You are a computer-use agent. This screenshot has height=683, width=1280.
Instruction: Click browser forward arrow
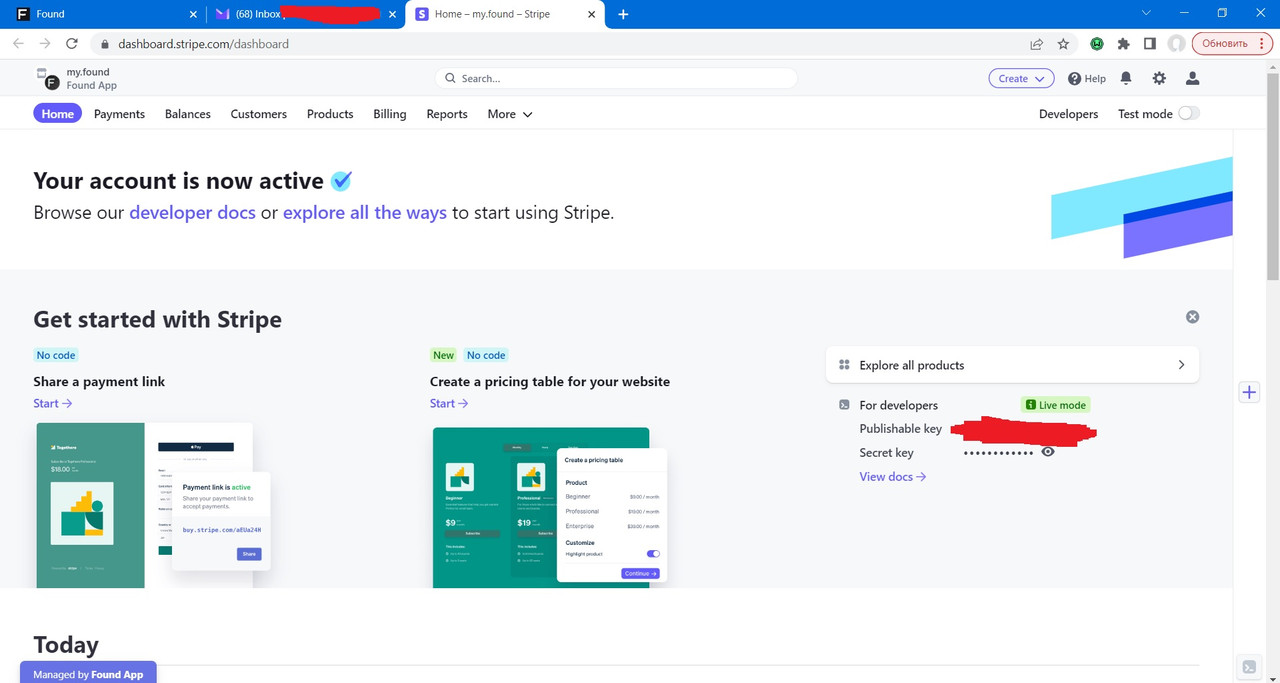tap(44, 44)
